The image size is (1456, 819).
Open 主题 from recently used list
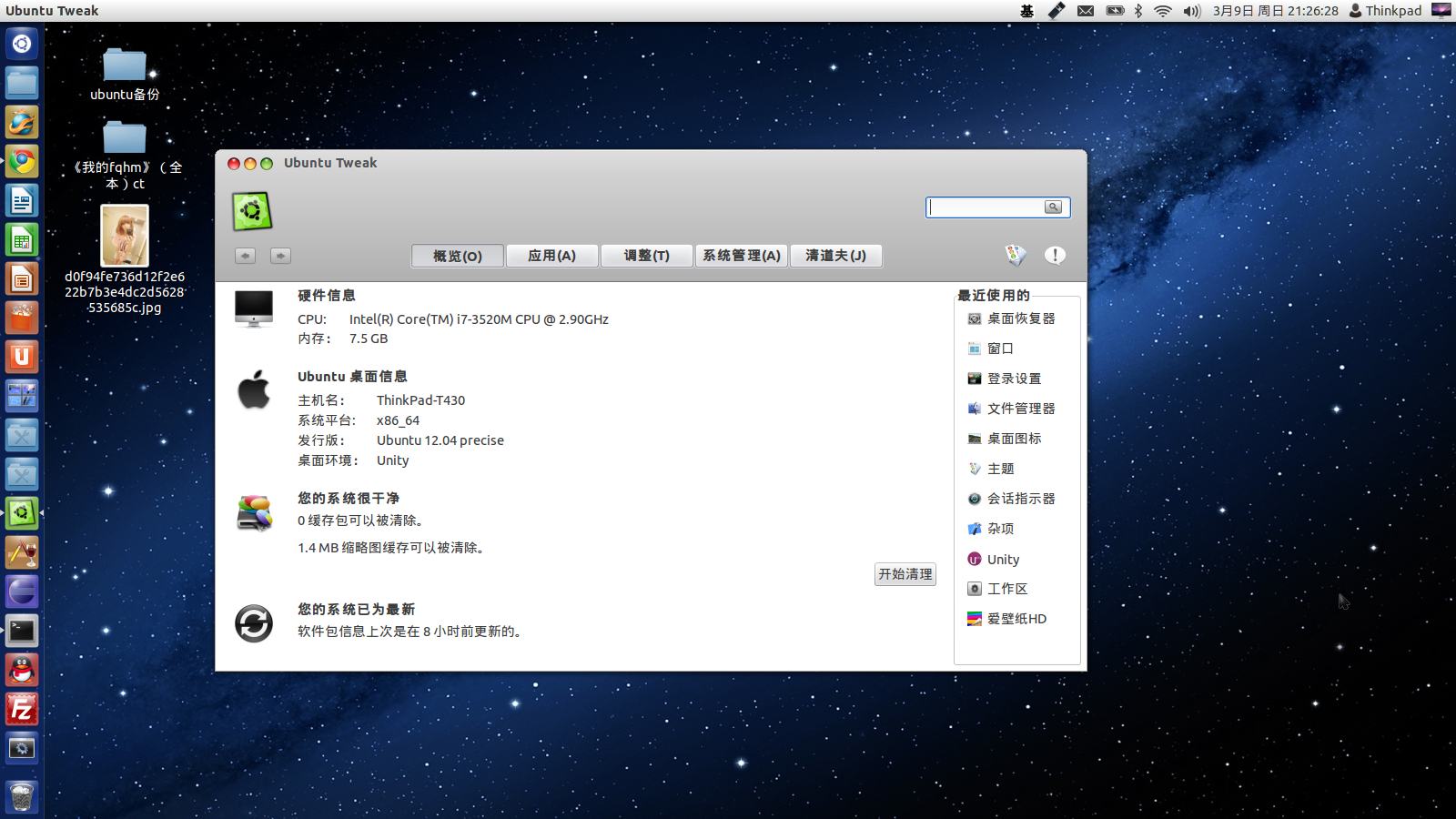(x=990, y=469)
